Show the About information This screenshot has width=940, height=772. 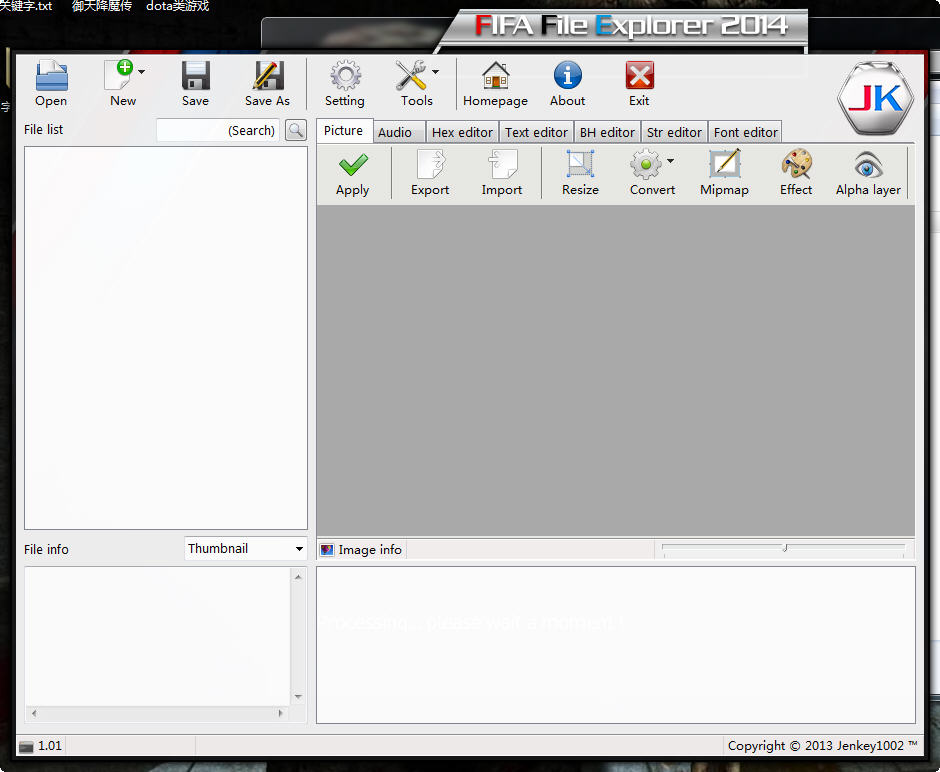tap(568, 83)
